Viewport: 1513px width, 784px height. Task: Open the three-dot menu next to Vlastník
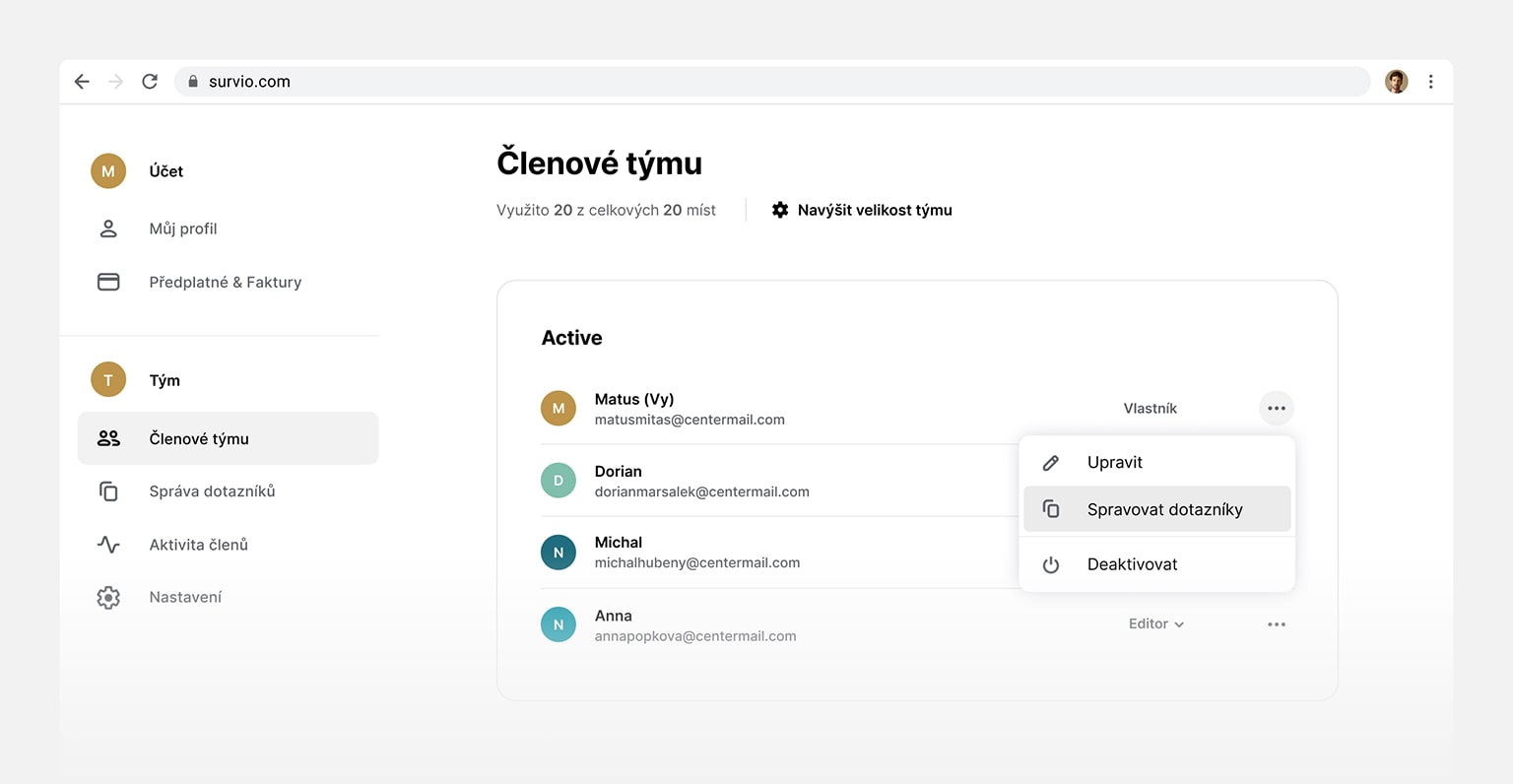(x=1277, y=407)
